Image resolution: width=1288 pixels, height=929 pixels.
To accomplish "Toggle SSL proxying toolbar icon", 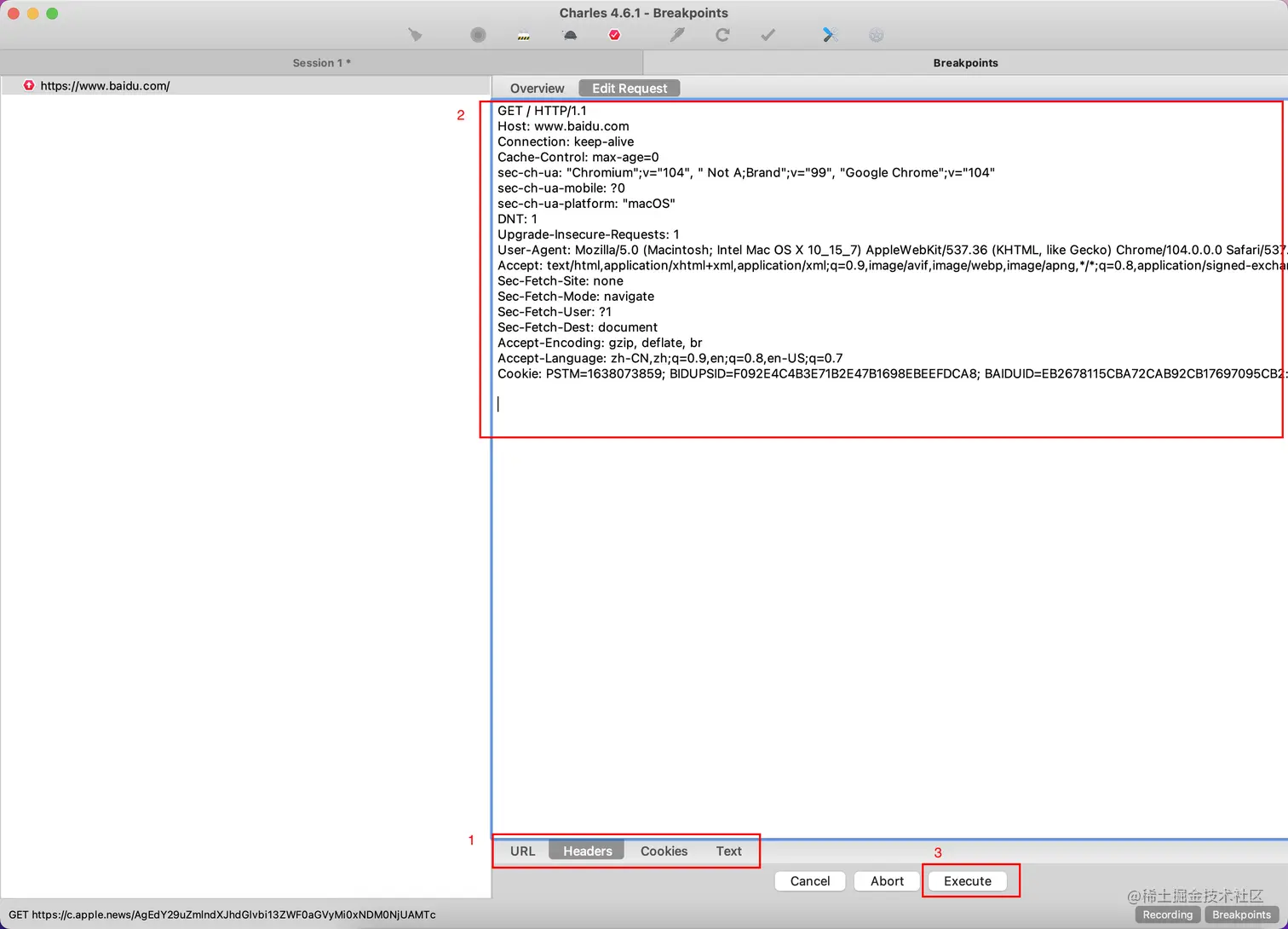I will 524,35.
